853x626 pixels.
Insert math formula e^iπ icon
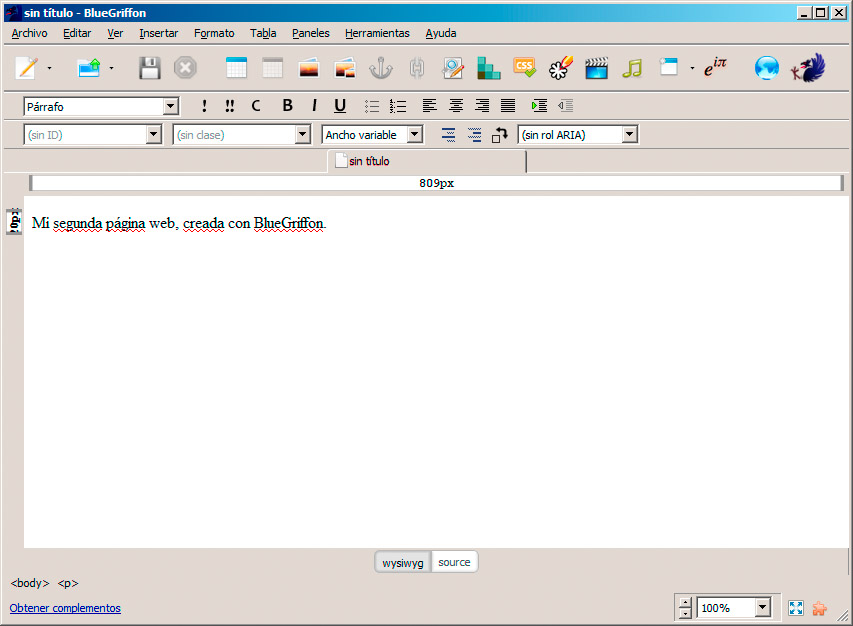tap(715, 67)
